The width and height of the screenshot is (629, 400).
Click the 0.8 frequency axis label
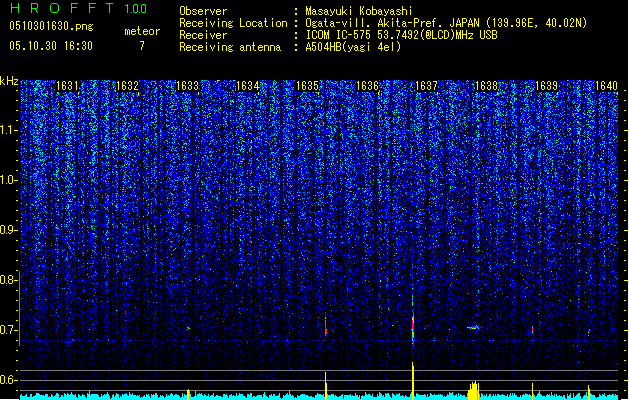click(9, 280)
